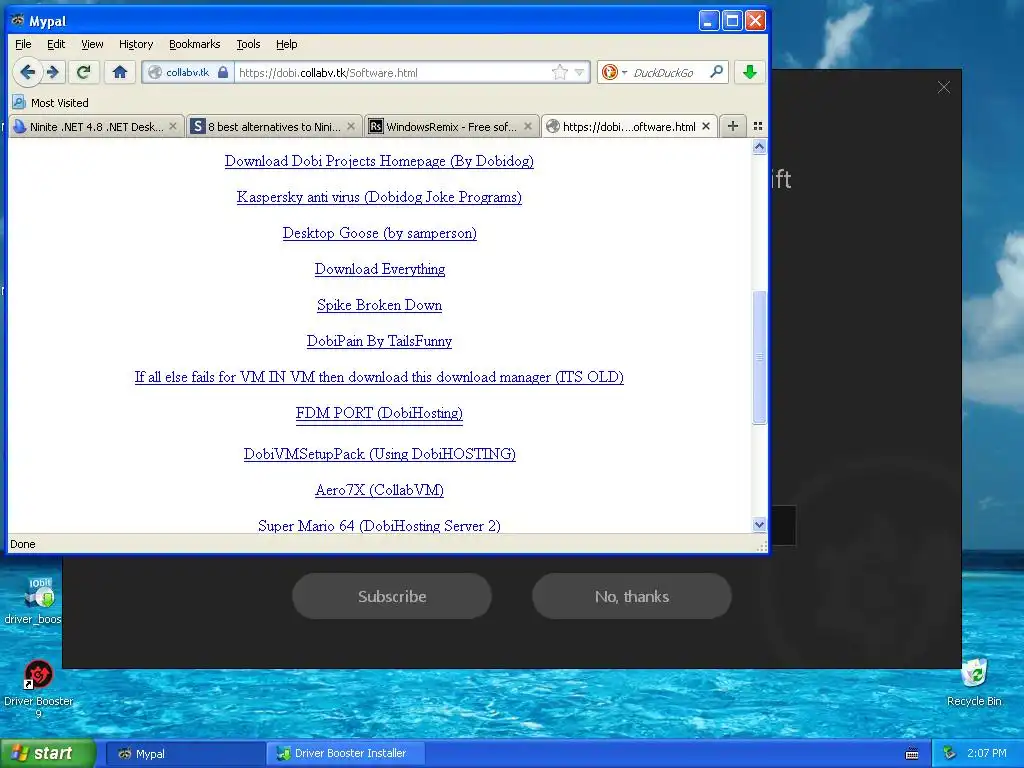Open the DobiVMSetupPack link
1024x768 pixels.
[x=379, y=454]
